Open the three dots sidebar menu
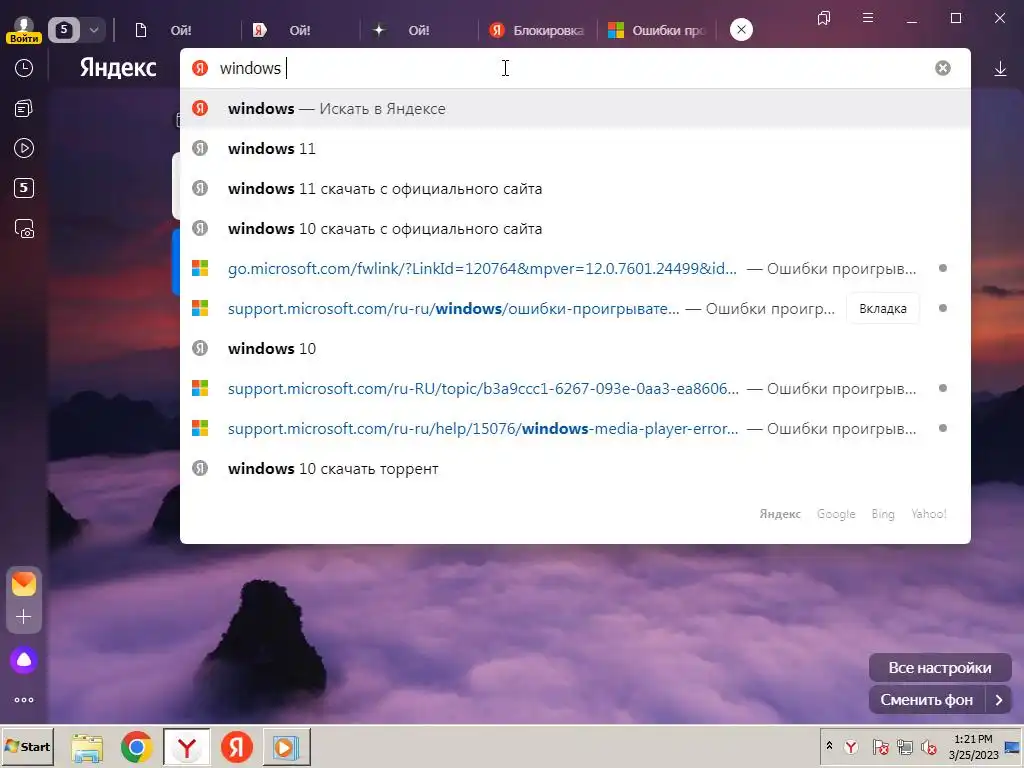 coord(24,700)
